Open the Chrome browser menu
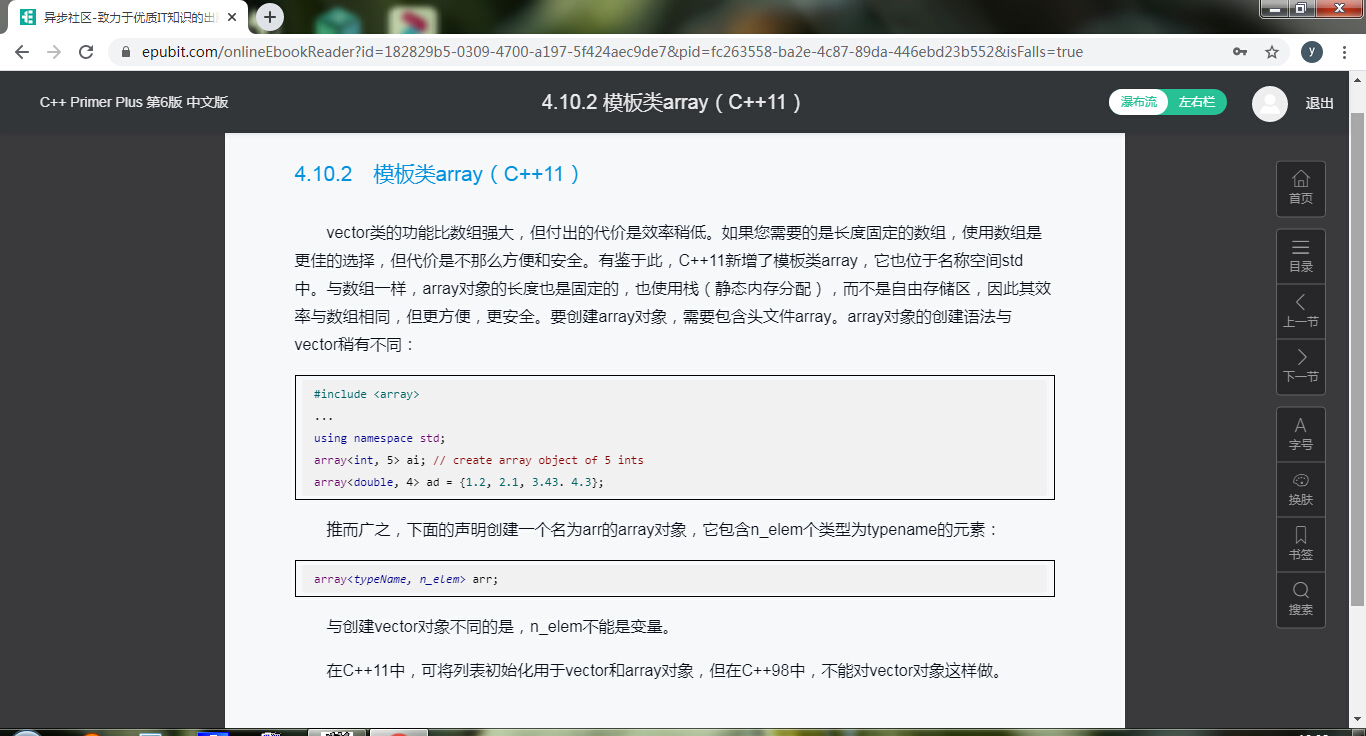This screenshot has width=1366, height=736. click(1344, 52)
